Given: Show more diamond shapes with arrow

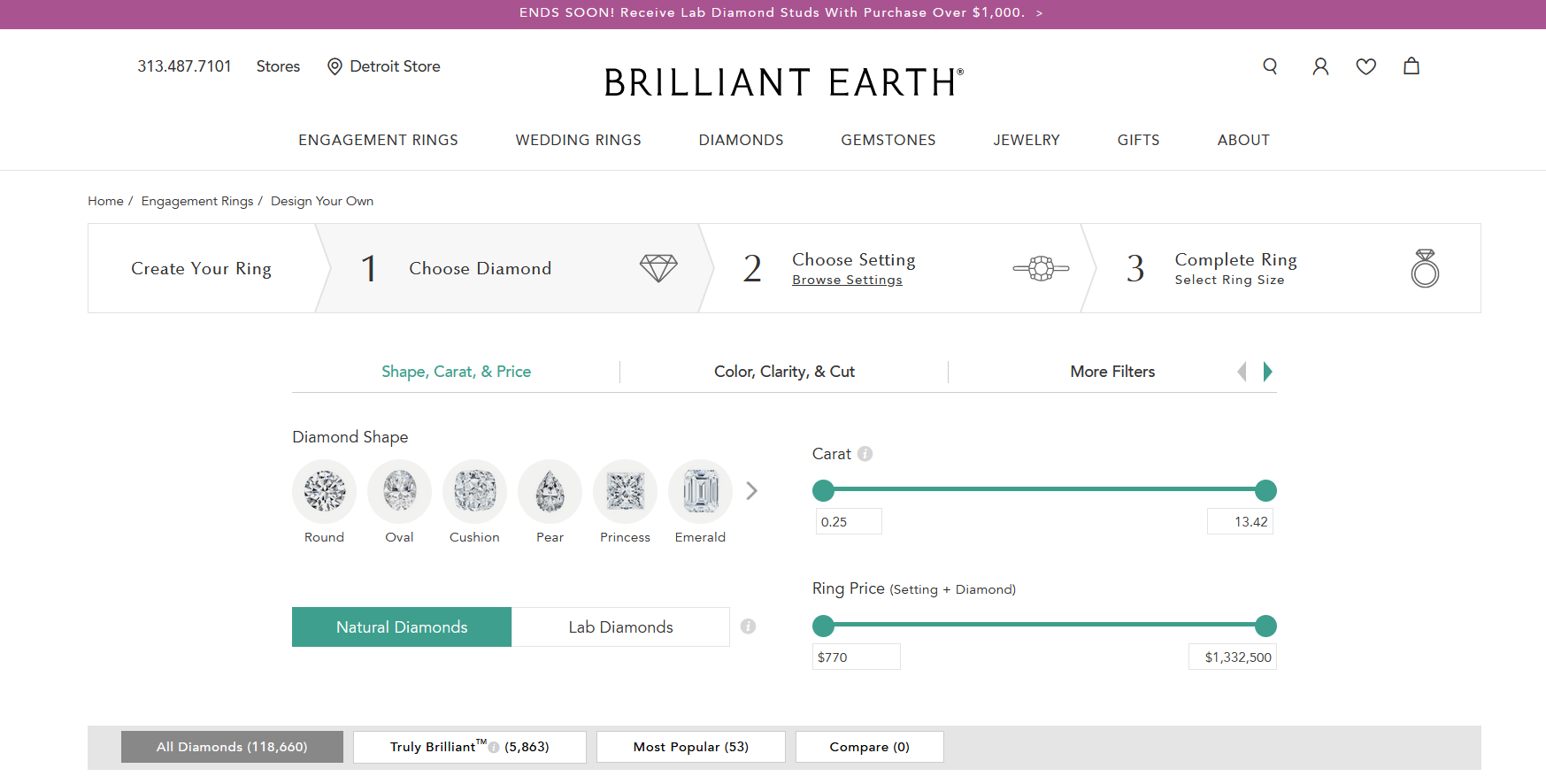Looking at the screenshot, I should [x=751, y=491].
